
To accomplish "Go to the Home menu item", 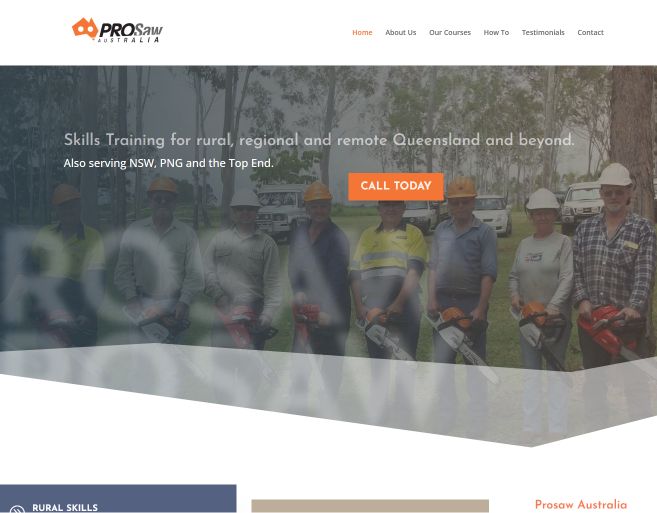I will 362,32.
